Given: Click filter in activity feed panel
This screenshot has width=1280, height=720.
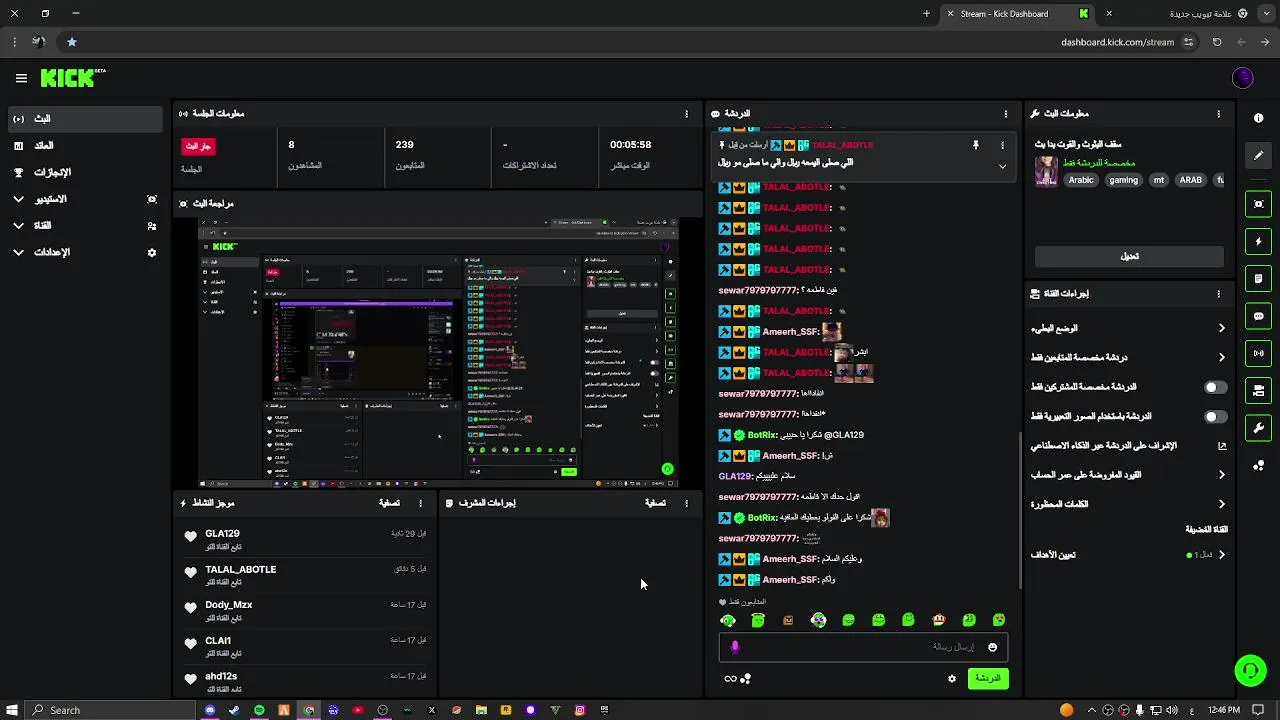Looking at the screenshot, I should tap(389, 503).
